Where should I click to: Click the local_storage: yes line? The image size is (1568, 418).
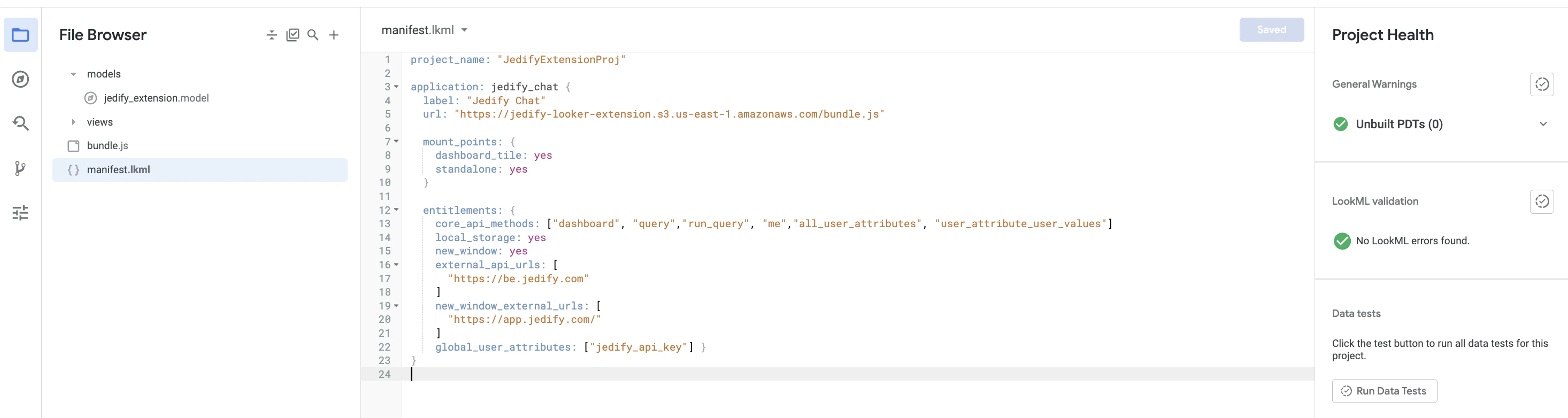click(490, 237)
